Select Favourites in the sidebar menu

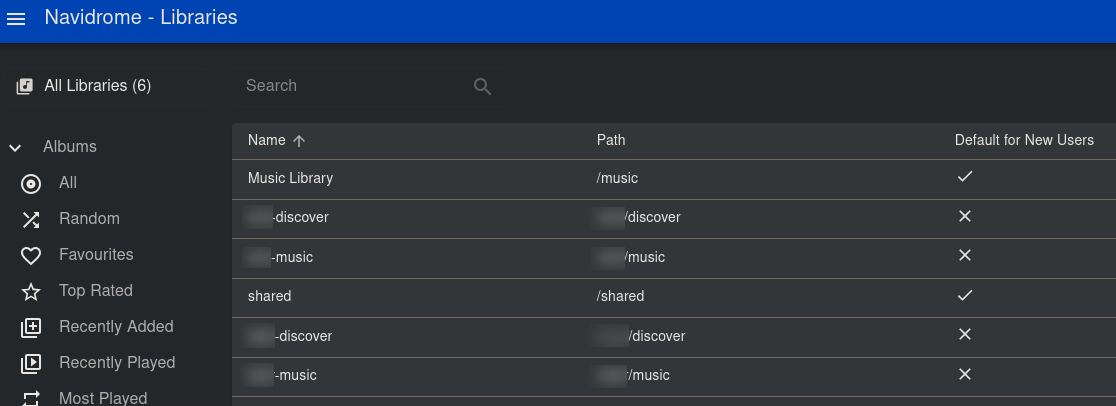click(x=96, y=255)
